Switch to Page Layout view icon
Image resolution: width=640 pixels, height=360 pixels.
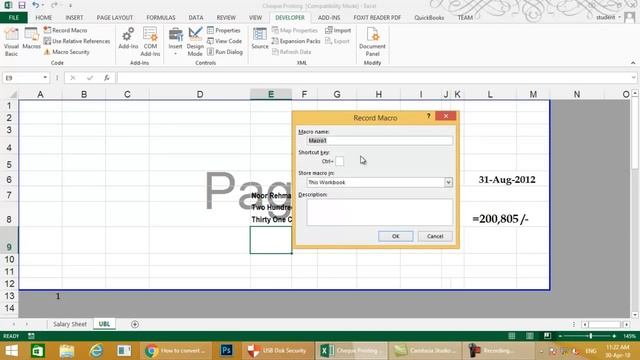tap(530, 336)
